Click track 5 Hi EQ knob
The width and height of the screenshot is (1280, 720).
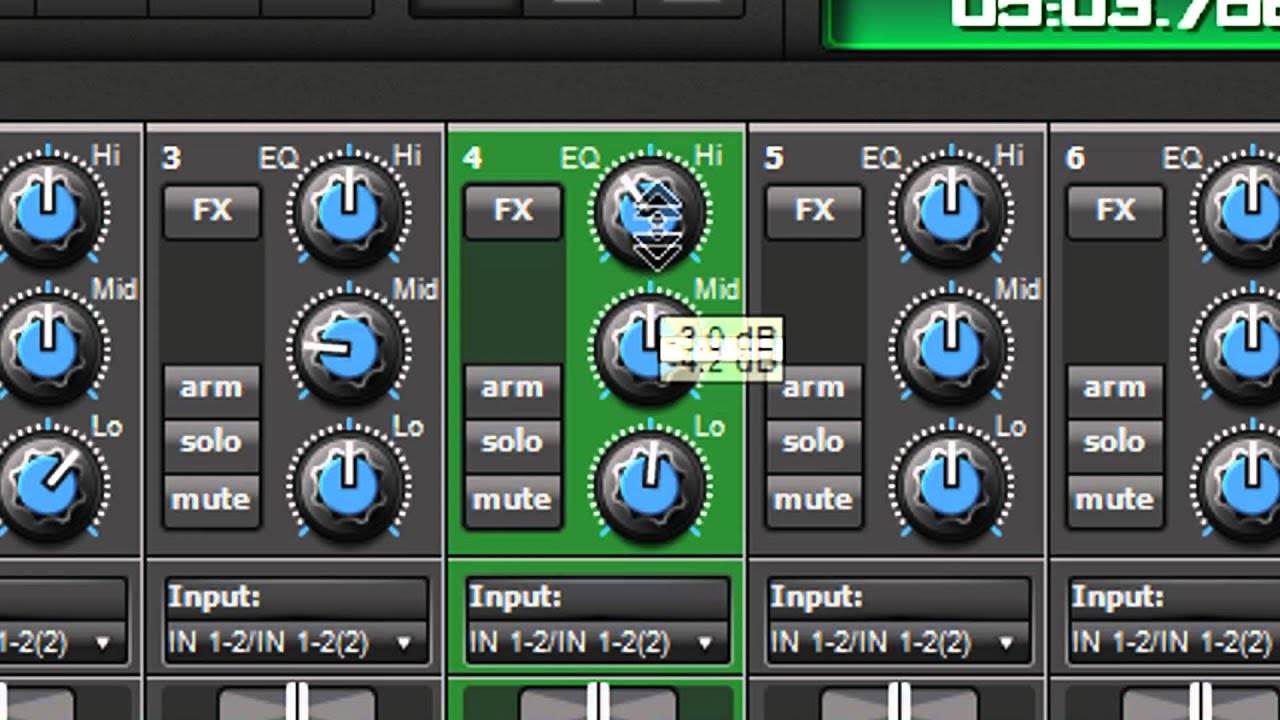[952, 211]
